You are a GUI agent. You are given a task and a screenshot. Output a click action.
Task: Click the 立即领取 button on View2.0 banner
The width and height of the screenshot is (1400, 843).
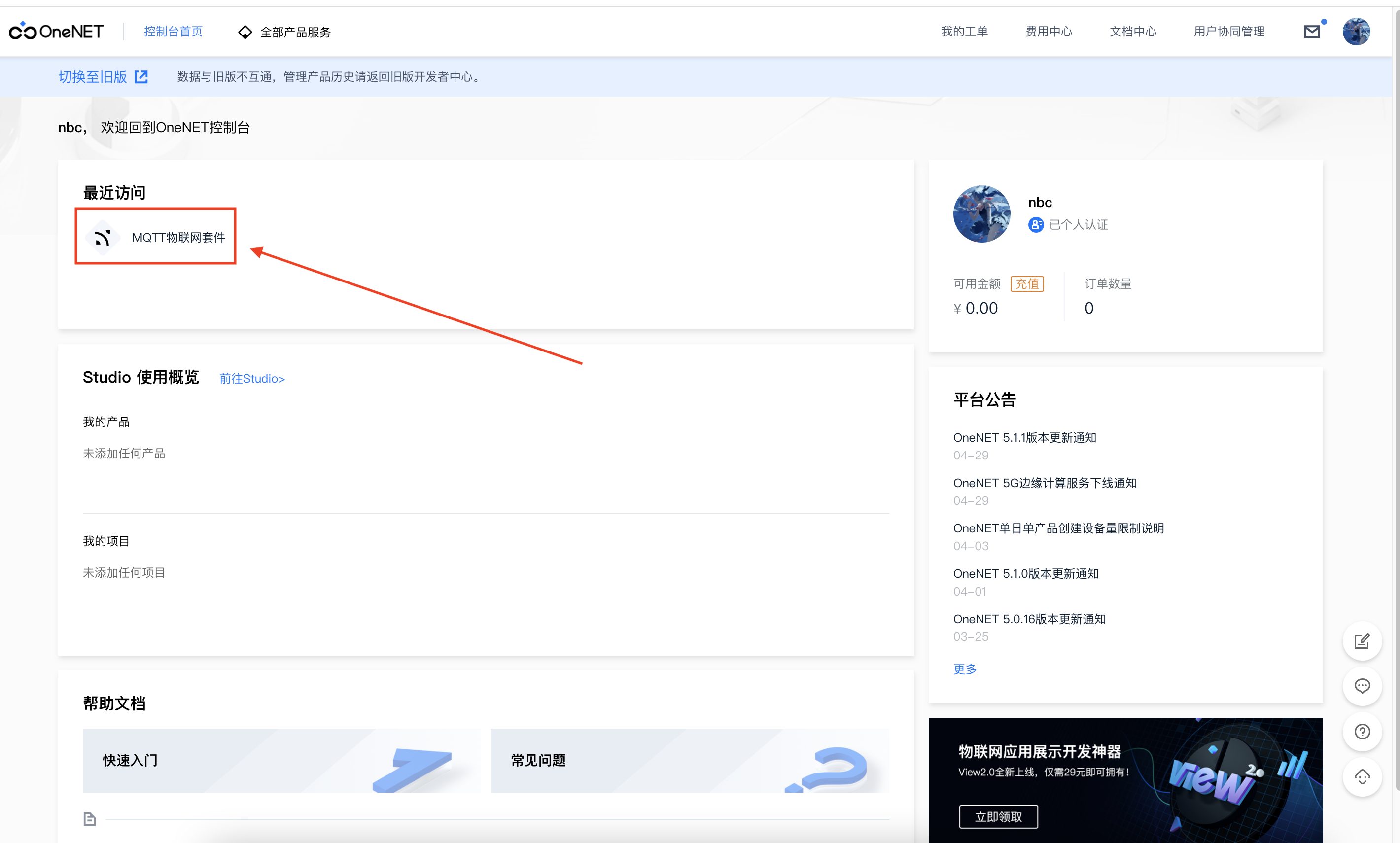[x=998, y=816]
